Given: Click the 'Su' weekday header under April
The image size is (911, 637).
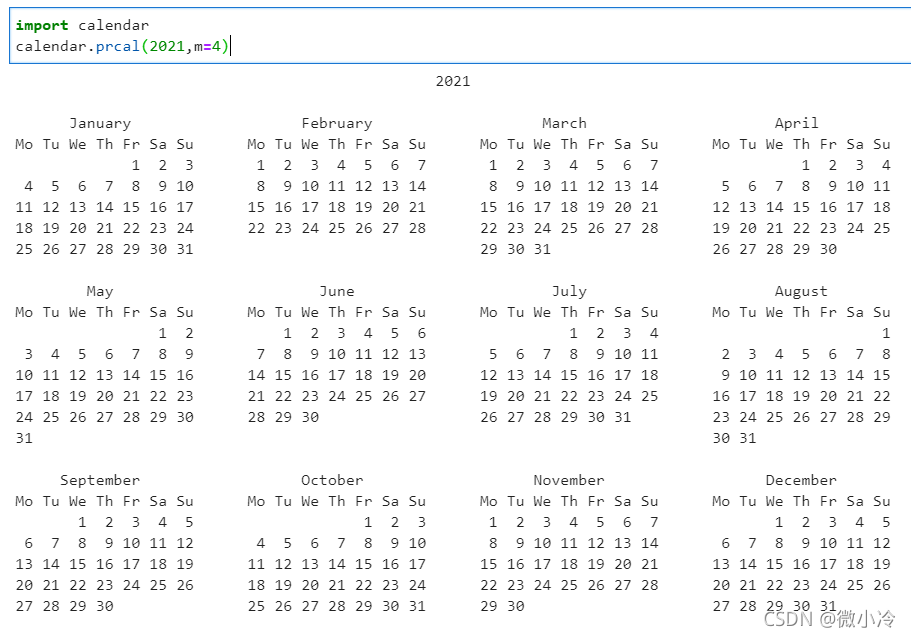Looking at the screenshot, I should pyautogui.click(x=882, y=144).
